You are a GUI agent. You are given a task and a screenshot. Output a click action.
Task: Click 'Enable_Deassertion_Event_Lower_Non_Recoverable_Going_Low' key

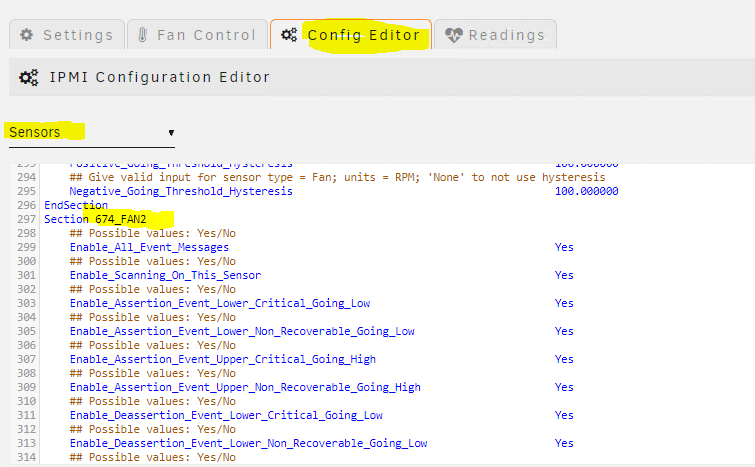(248, 442)
